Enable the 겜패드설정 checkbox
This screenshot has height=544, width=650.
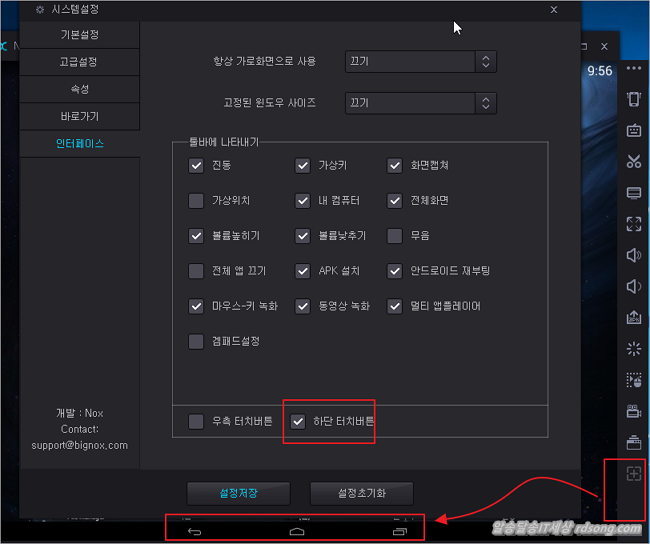coord(196,342)
